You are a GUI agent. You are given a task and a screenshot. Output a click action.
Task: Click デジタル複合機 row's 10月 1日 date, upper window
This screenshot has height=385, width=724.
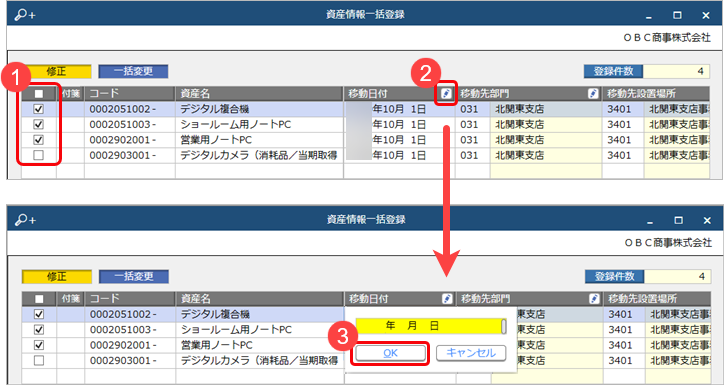(x=399, y=109)
